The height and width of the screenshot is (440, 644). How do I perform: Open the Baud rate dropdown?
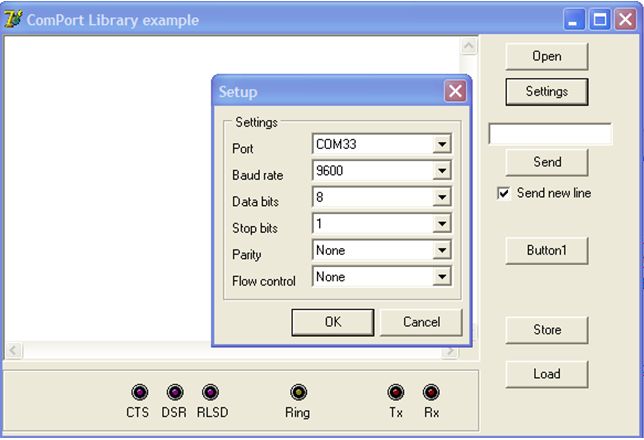point(441,172)
